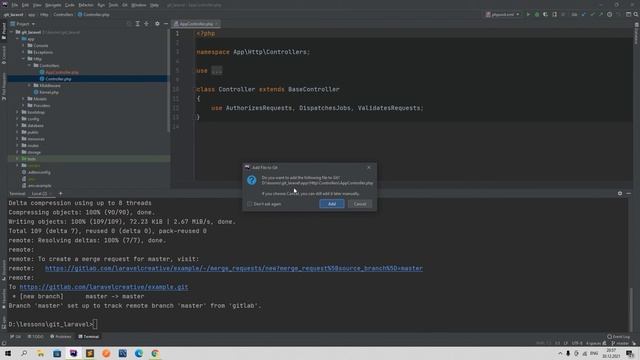Collapse the Http folder
640x360 pixels.
23,59
